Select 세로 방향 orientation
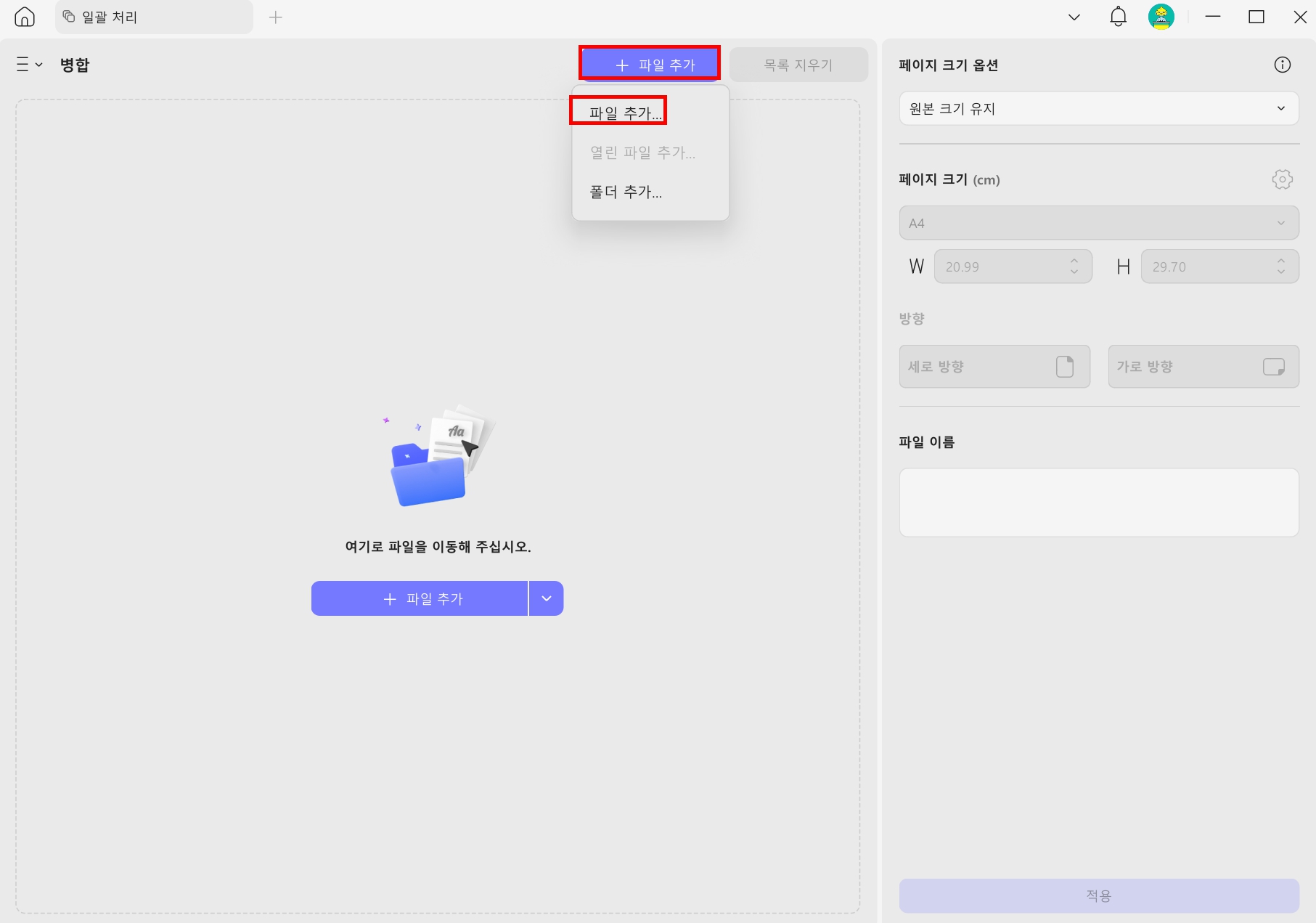The width and height of the screenshot is (1316, 923). [994, 366]
